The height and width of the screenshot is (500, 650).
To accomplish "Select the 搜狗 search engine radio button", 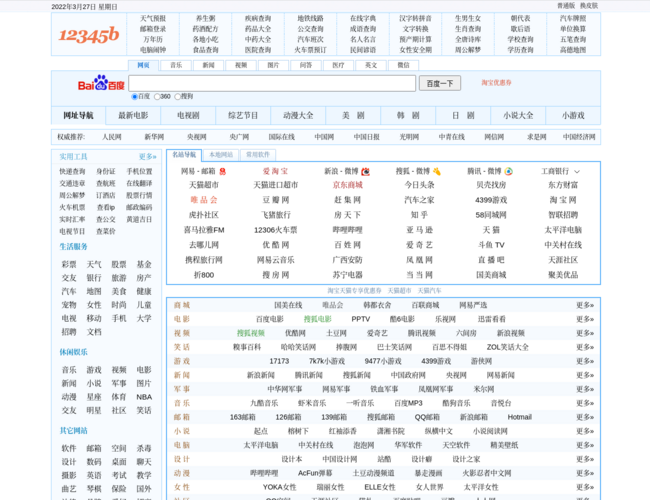I will (177, 97).
